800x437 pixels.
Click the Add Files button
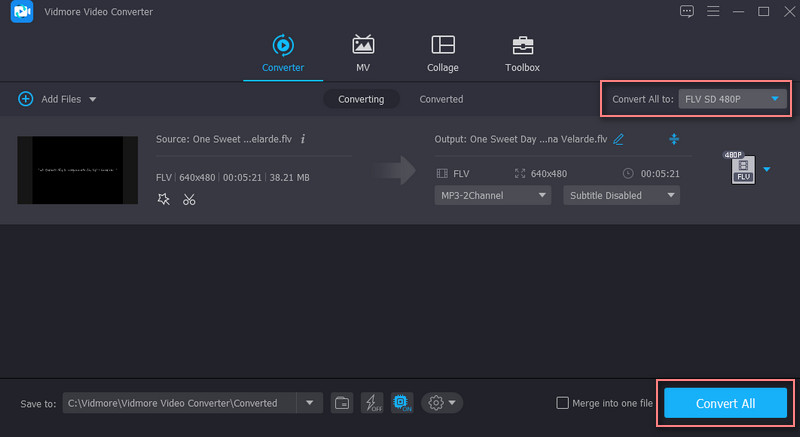[57, 99]
